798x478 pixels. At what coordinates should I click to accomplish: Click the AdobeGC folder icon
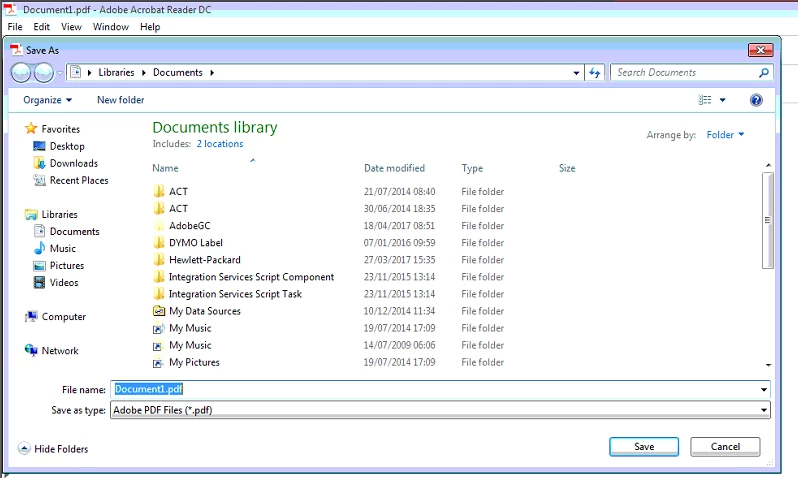point(159,226)
